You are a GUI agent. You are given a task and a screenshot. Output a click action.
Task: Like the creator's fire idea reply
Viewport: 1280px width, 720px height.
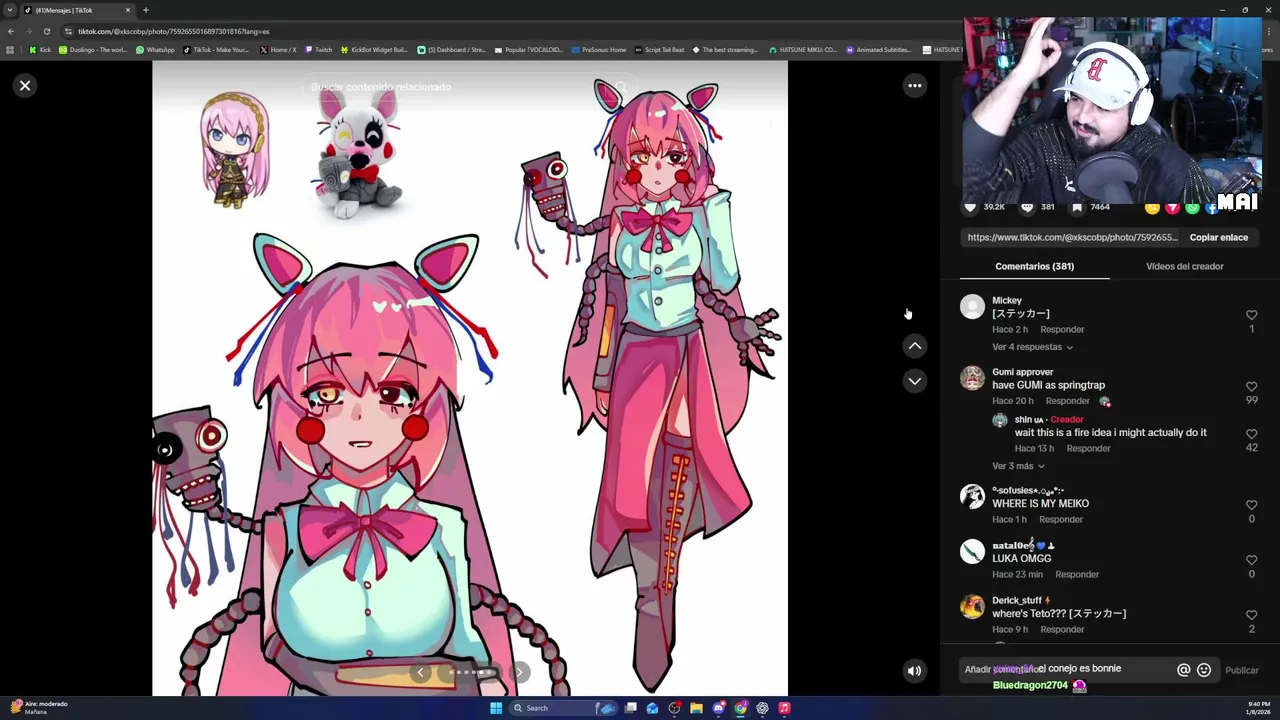pyautogui.click(x=1251, y=434)
